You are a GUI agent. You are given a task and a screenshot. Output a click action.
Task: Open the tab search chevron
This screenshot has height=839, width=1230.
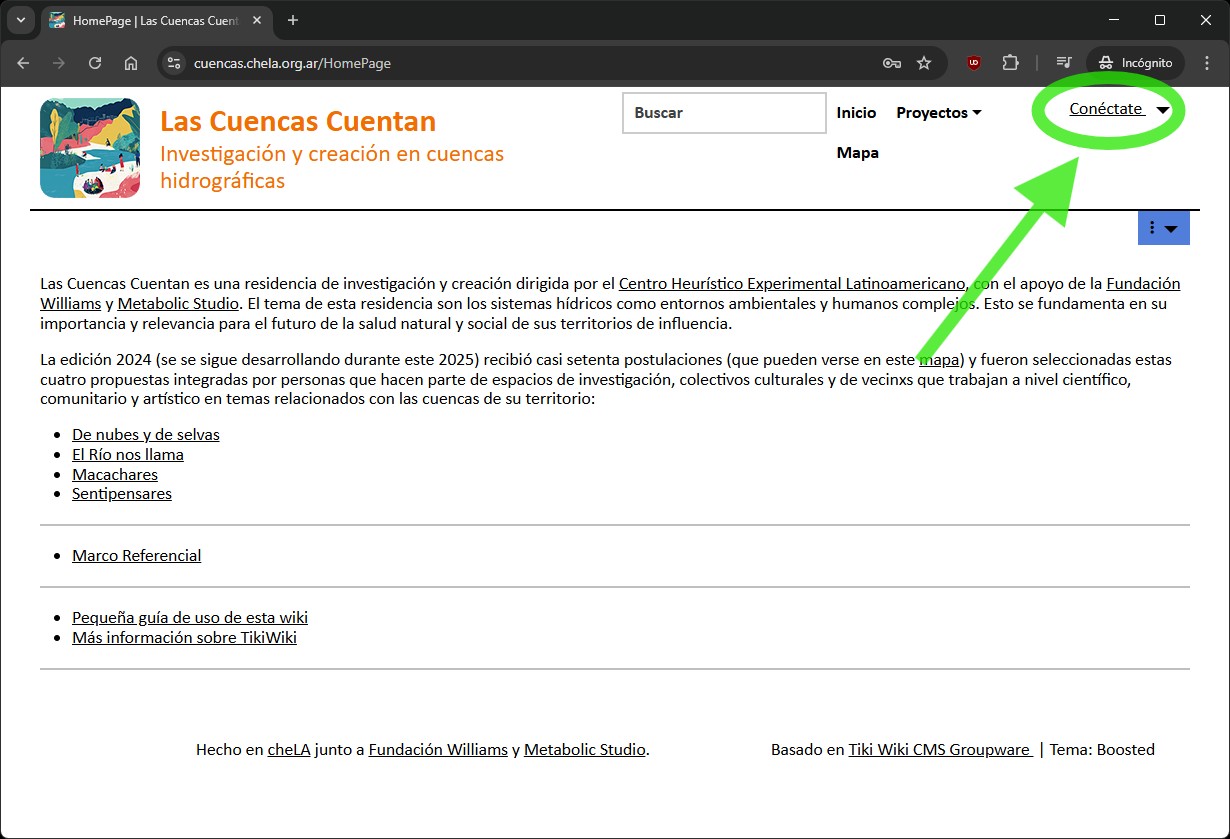(x=21, y=20)
